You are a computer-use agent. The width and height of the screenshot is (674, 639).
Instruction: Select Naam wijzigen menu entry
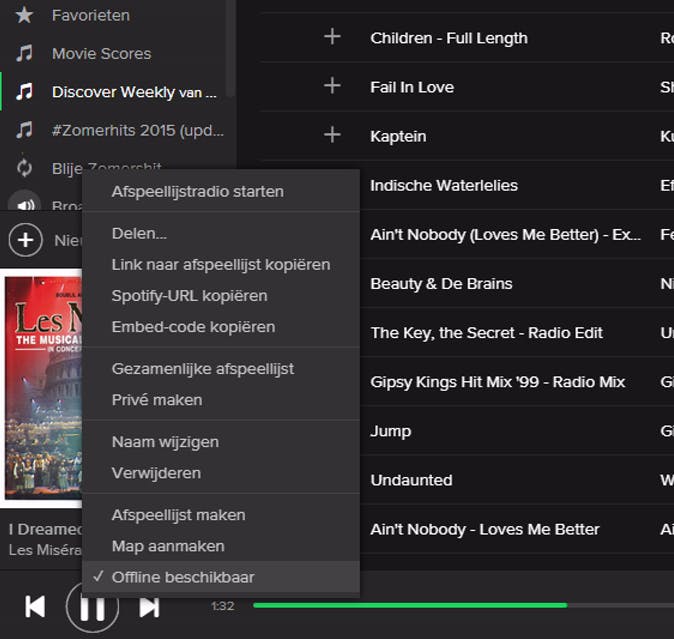pos(221,442)
